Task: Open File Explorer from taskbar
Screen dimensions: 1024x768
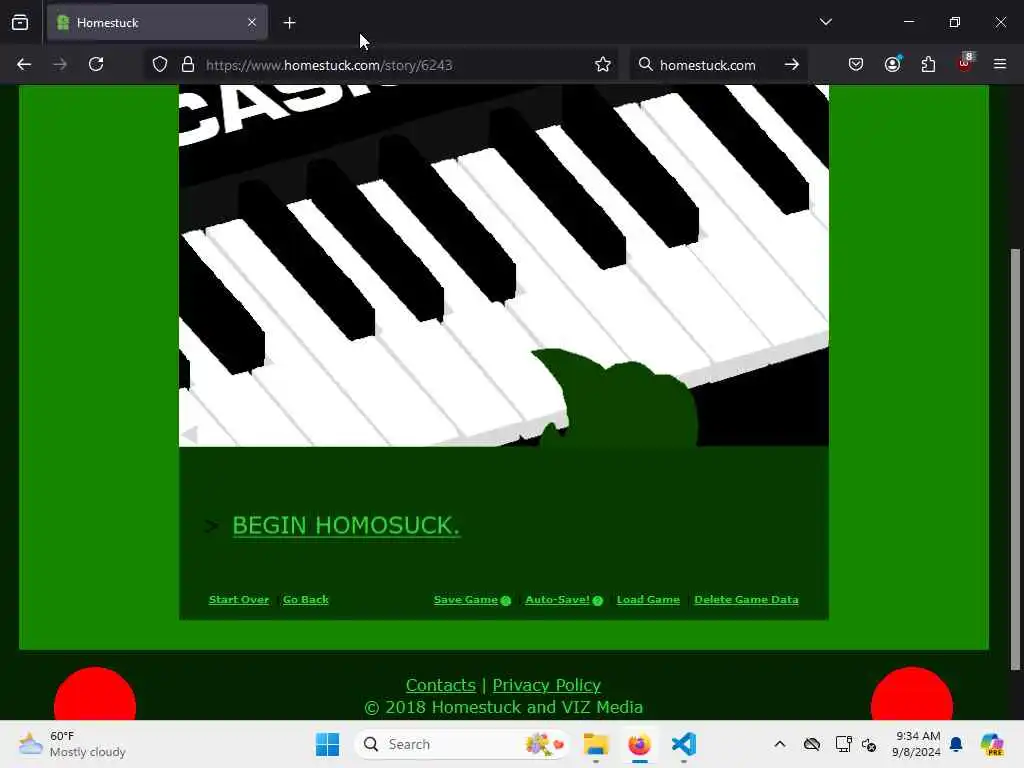Action: pyautogui.click(x=596, y=744)
